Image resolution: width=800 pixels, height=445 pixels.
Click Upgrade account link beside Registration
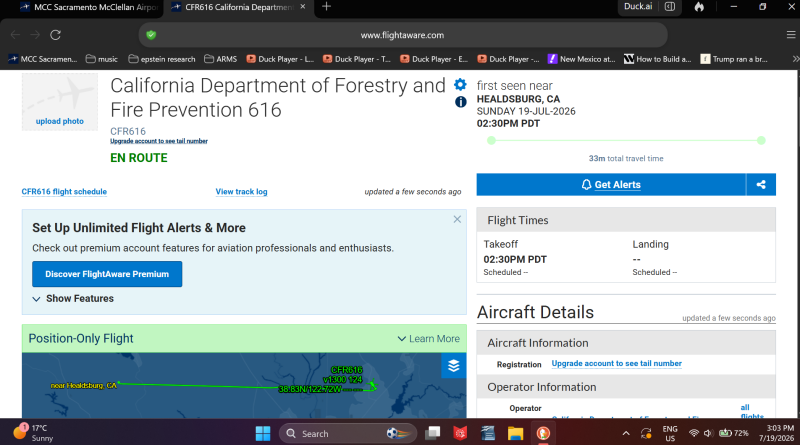[616, 363]
